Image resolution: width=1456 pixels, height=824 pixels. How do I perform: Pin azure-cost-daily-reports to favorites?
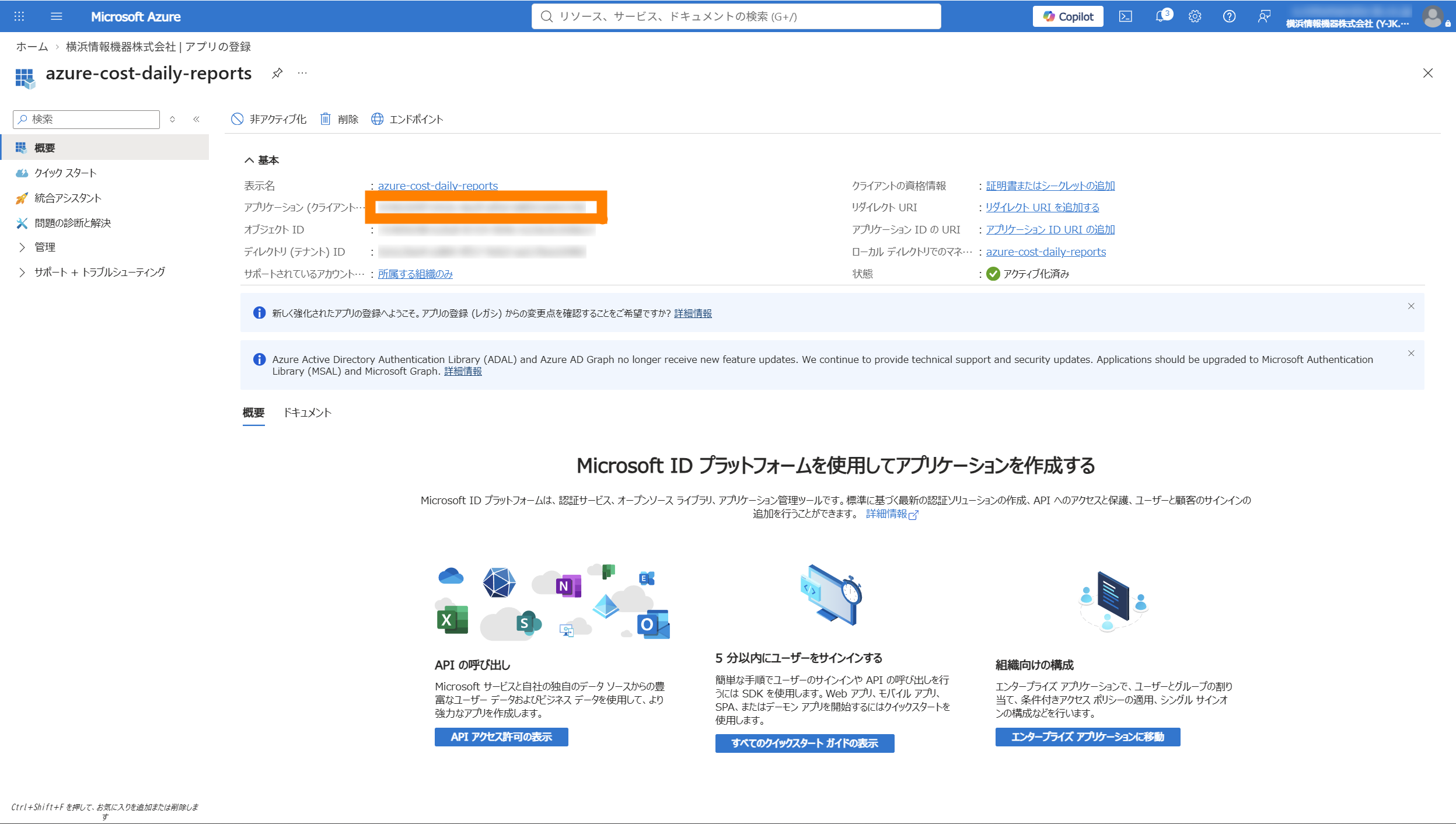pos(277,73)
